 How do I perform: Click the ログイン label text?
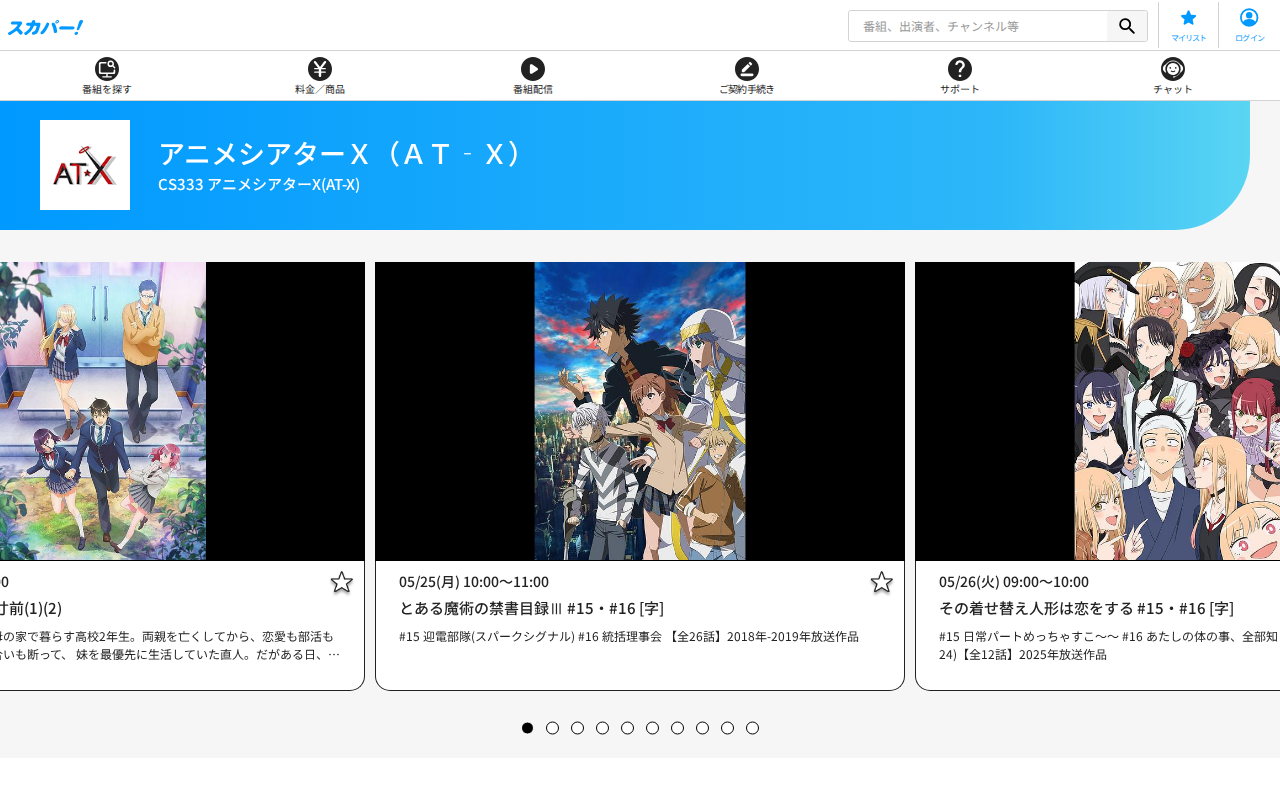(1249, 38)
